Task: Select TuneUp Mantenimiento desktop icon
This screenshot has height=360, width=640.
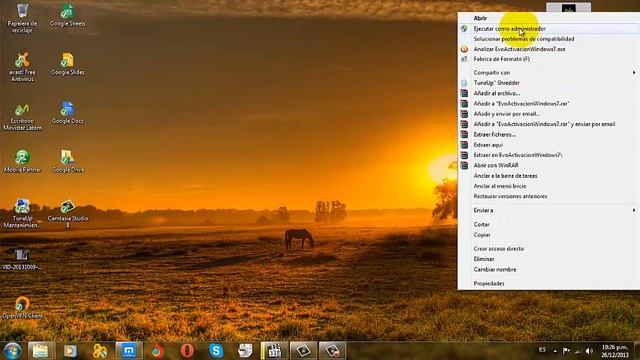Action: (x=22, y=213)
